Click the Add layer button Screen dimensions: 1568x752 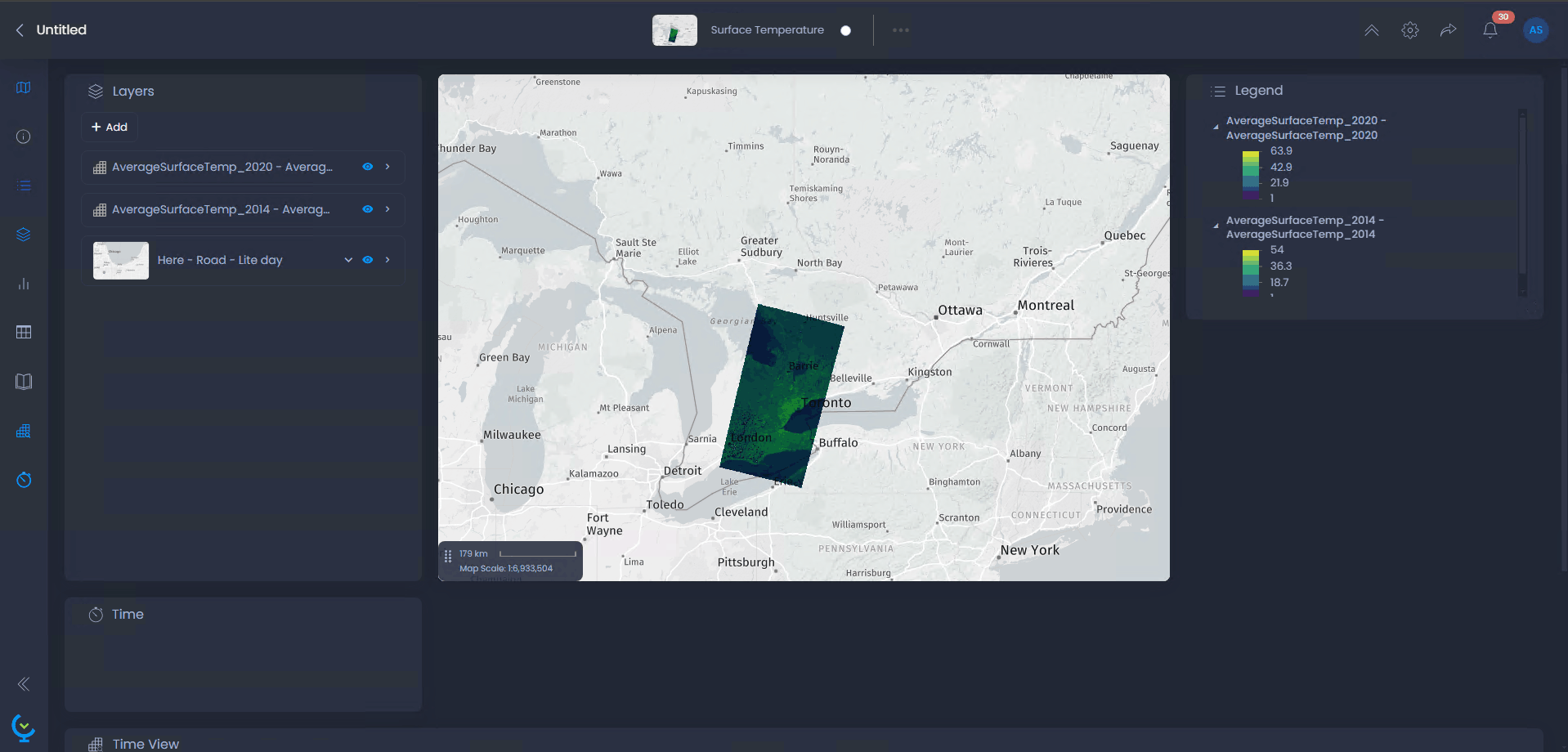click(x=110, y=127)
